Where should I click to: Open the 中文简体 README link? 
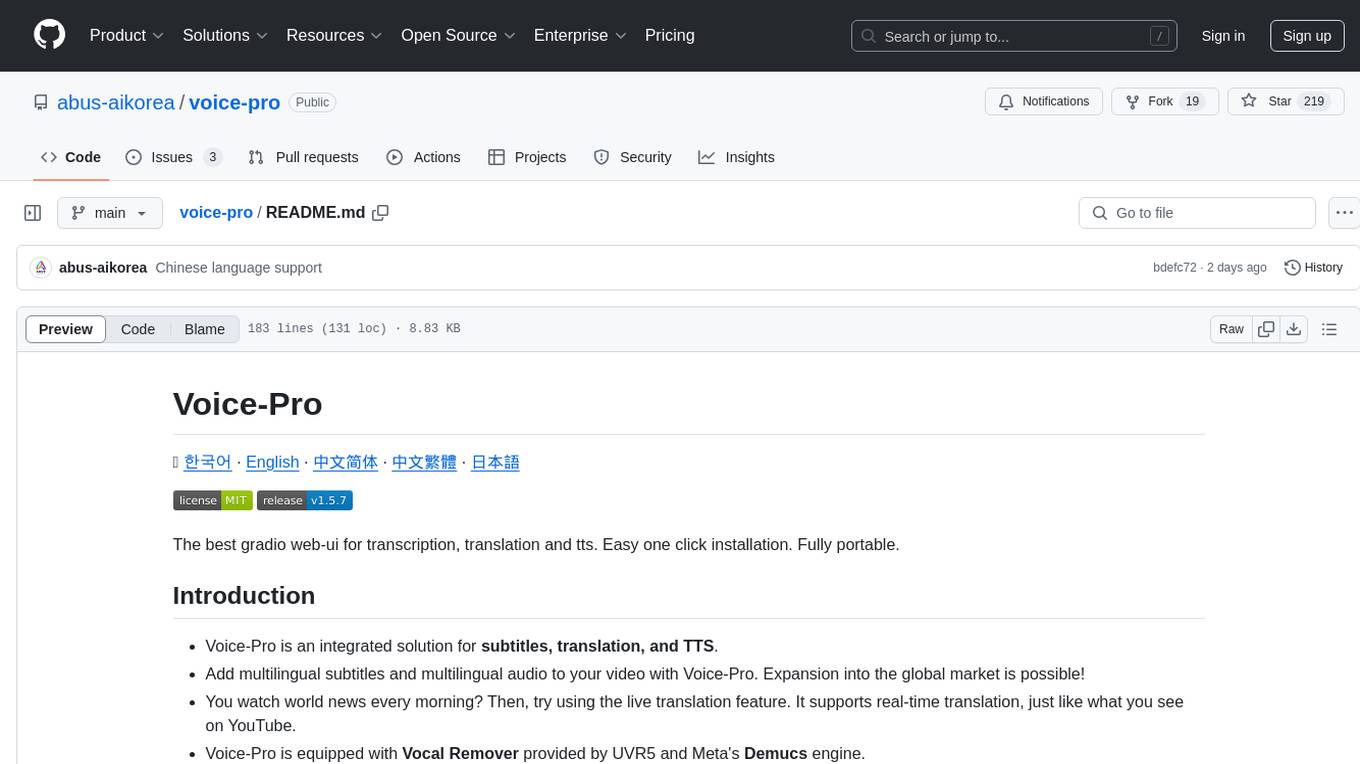(x=346, y=462)
